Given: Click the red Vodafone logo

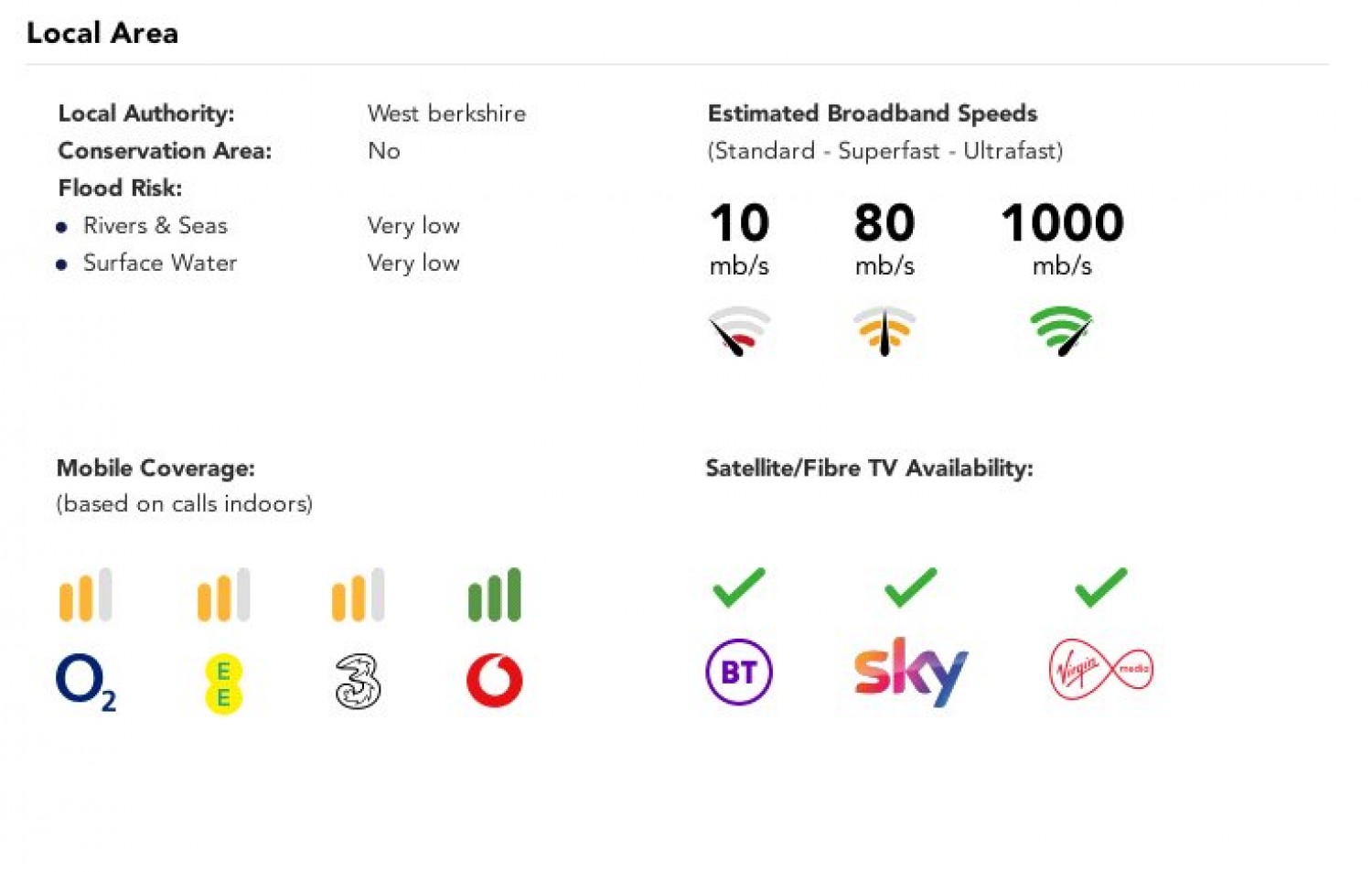Looking at the screenshot, I should [494, 681].
